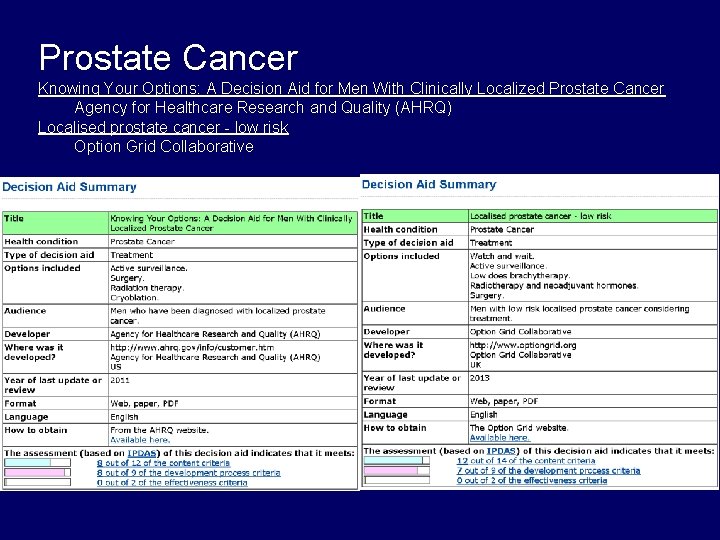Click left pink development process progress bar
Image resolution: width=720 pixels, height=540 pixels.
[38, 472]
